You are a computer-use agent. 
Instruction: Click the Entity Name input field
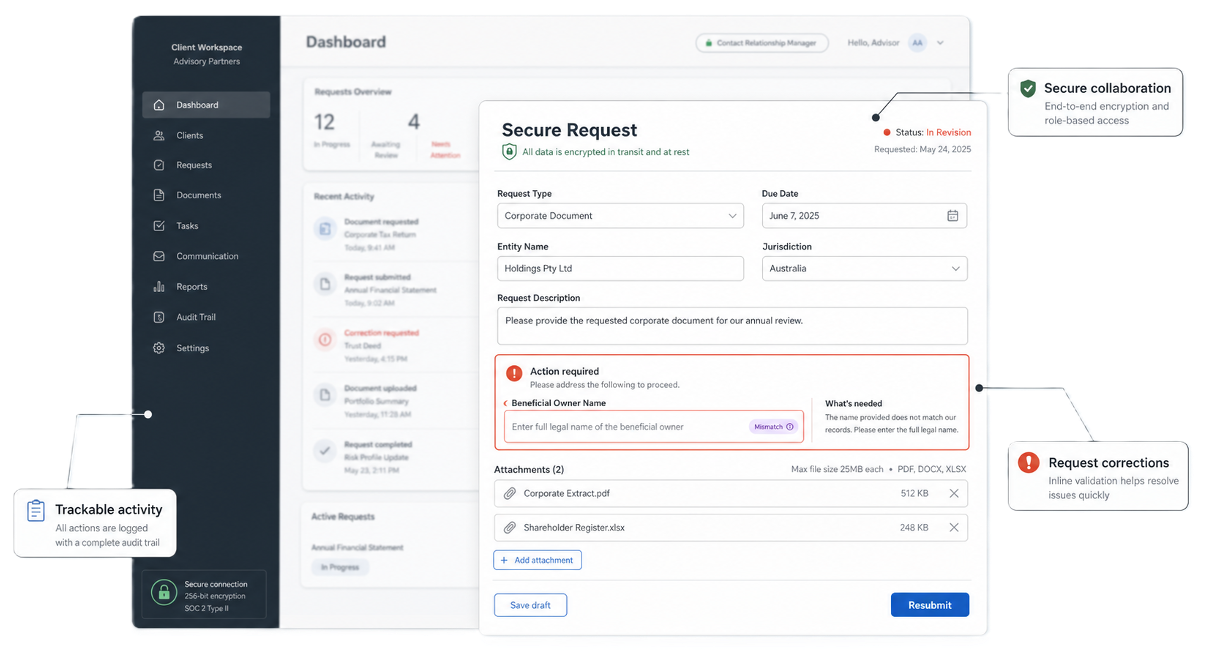(620, 268)
